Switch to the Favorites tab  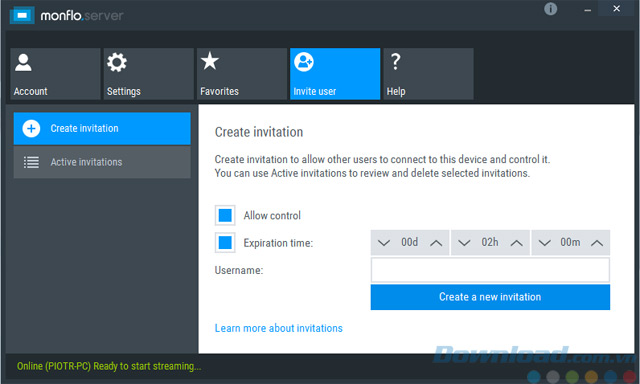242,74
